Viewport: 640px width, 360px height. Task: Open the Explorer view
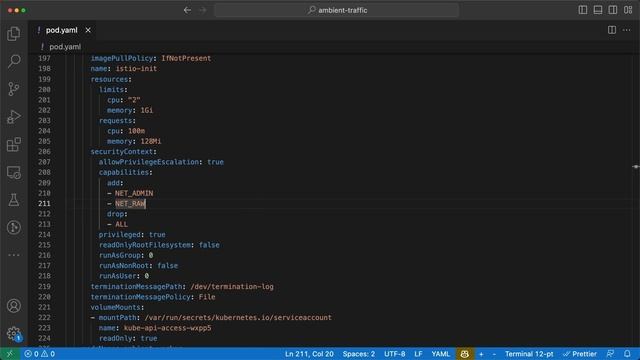pyautogui.click(x=14, y=33)
